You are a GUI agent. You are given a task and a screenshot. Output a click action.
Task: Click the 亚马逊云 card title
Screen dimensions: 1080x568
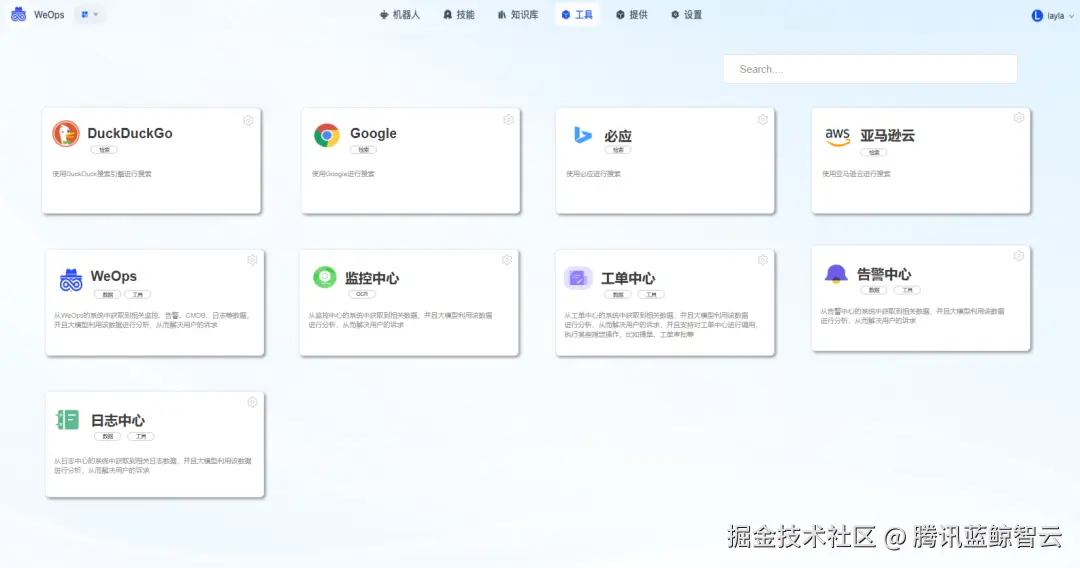point(887,136)
